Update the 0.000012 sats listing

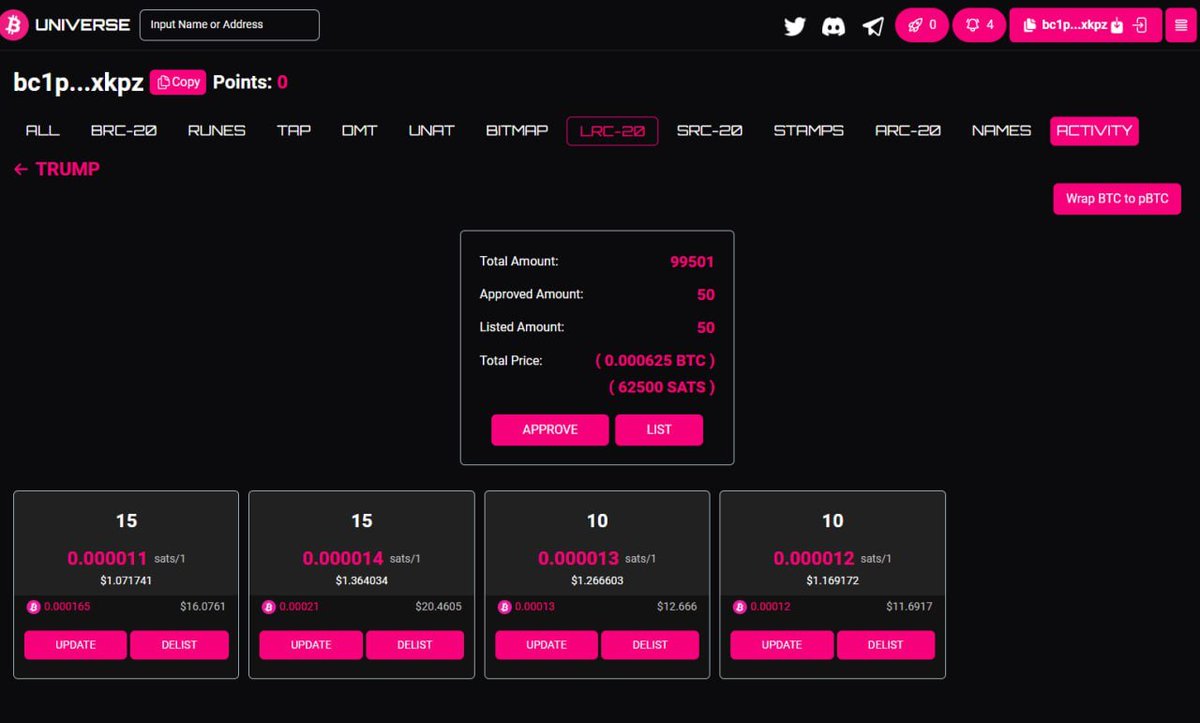click(x=782, y=645)
